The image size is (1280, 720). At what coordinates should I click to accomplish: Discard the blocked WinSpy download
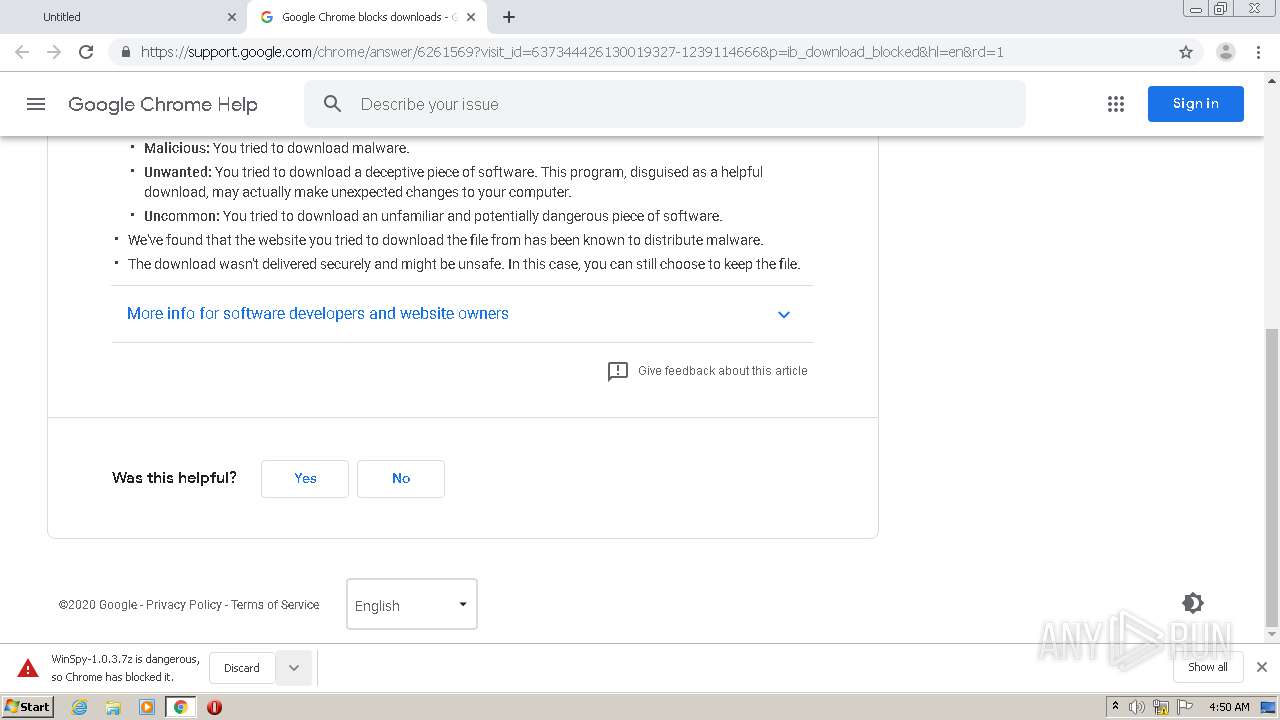[x=242, y=668]
